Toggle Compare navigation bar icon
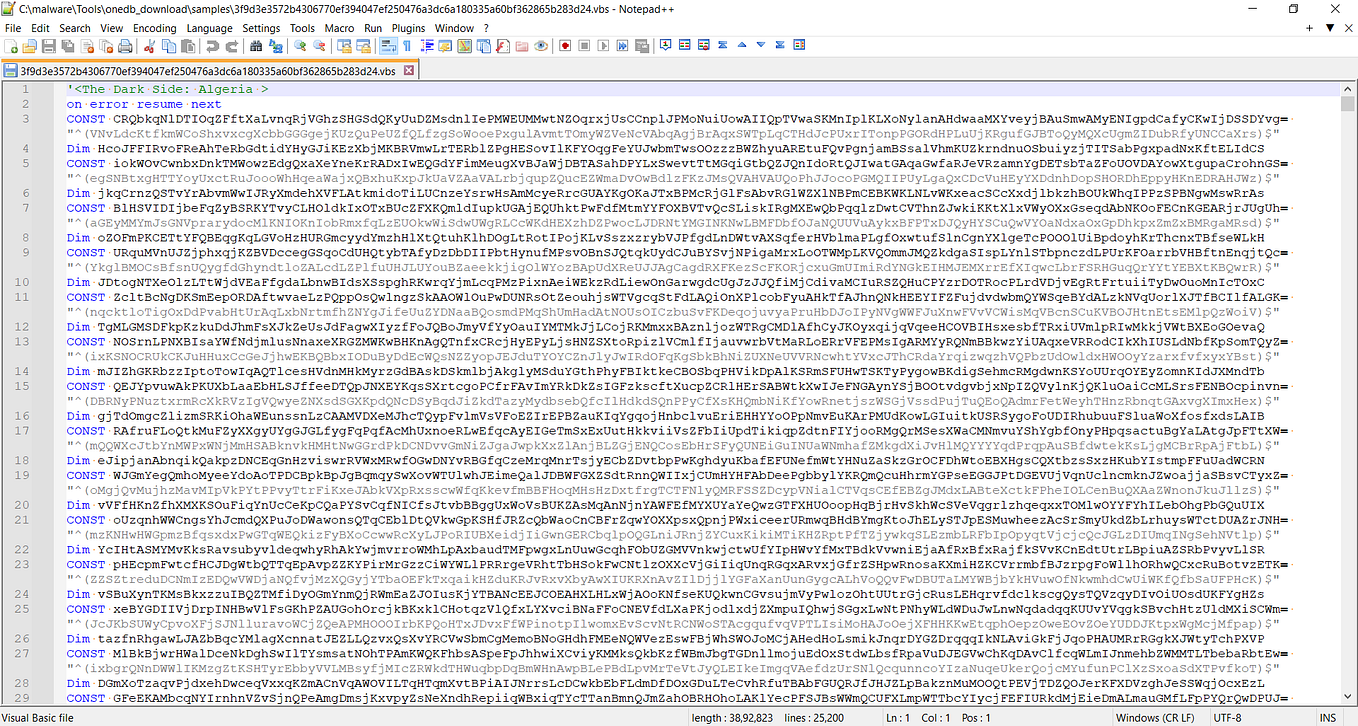Viewport: 1358px width, 726px height. [799, 45]
